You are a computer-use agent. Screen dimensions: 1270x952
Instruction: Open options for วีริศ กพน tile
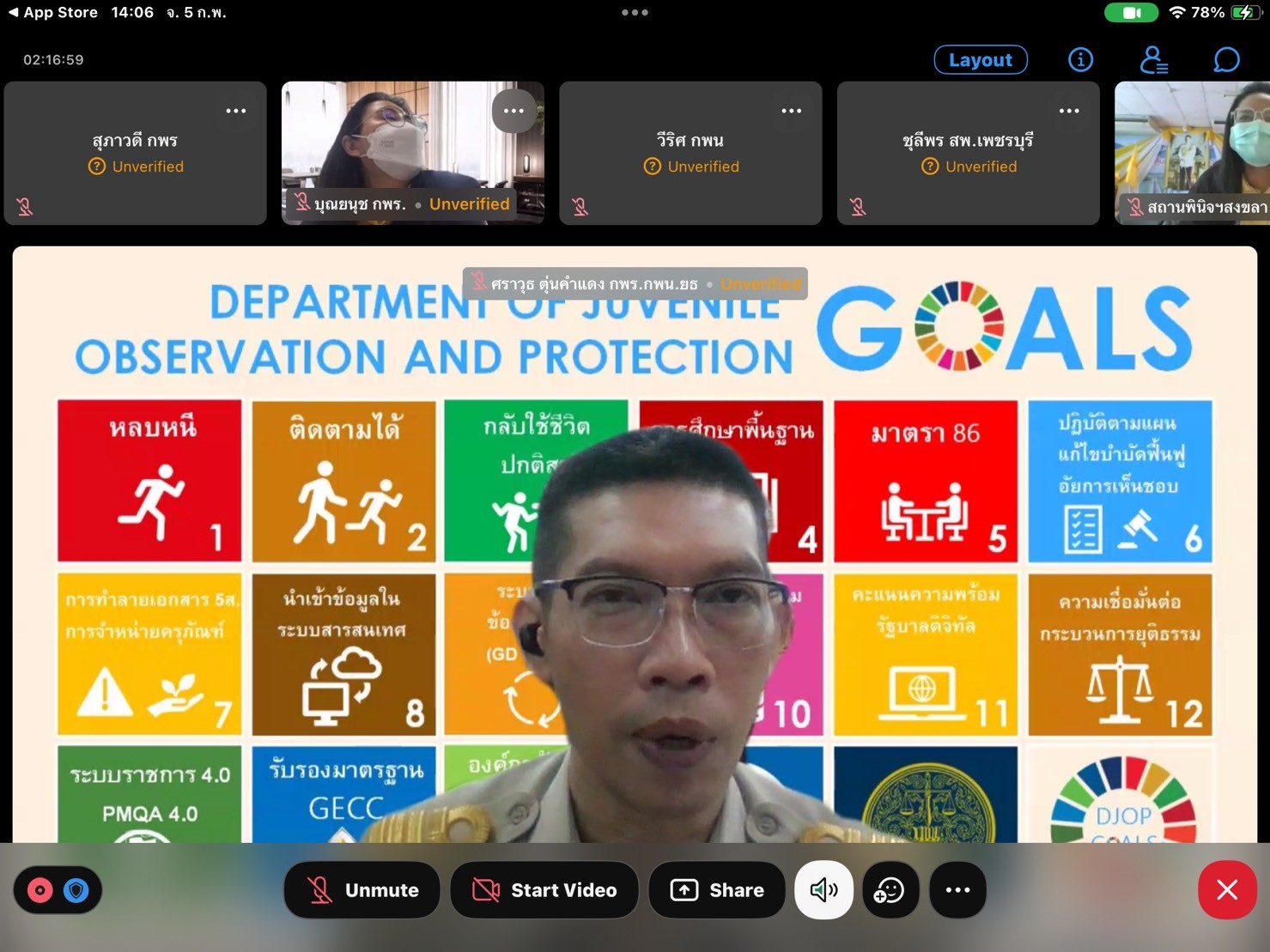tap(792, 111)
